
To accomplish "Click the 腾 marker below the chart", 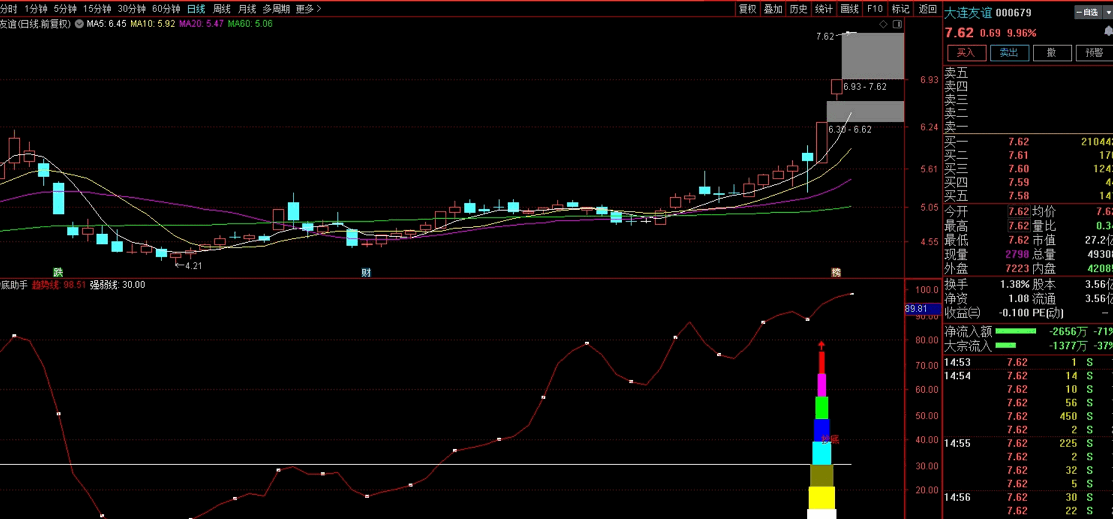I will click(836, 272).
